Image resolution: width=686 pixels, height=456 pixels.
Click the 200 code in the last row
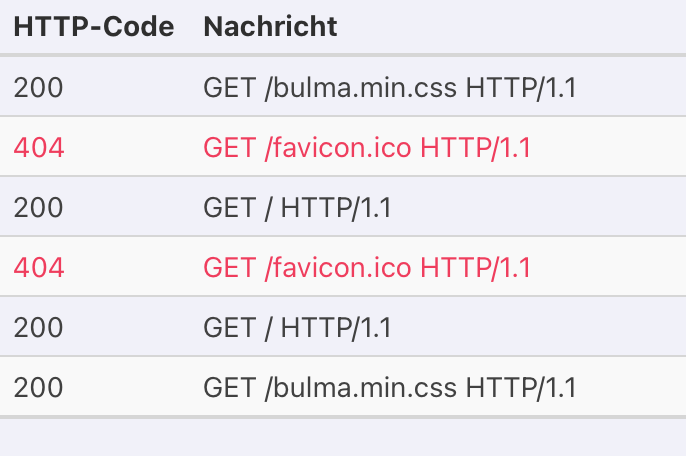pyautogui.click(x=38, y=388)
